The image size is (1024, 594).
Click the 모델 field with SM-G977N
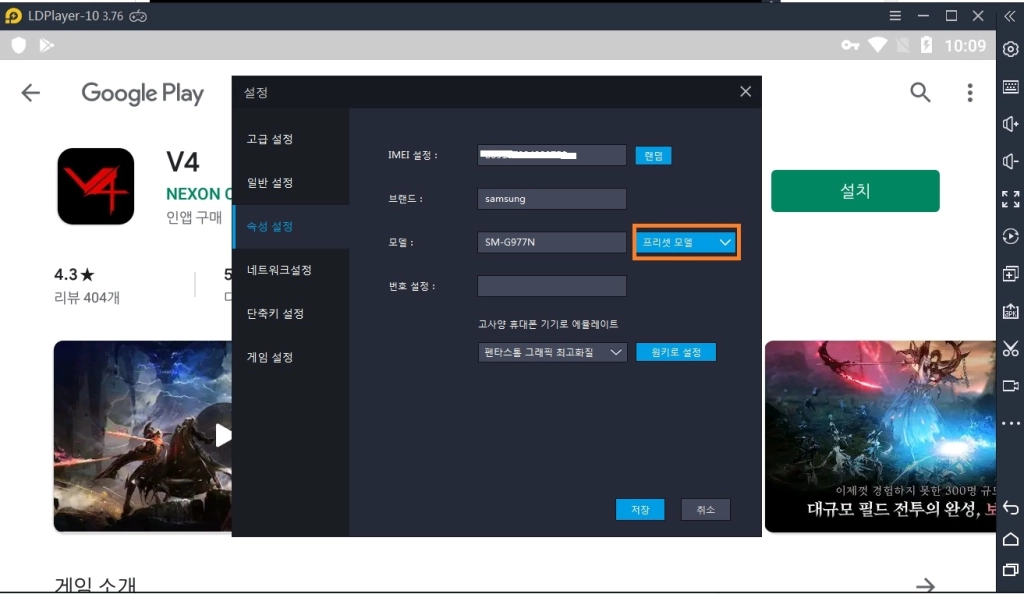(x=552, y=242)
